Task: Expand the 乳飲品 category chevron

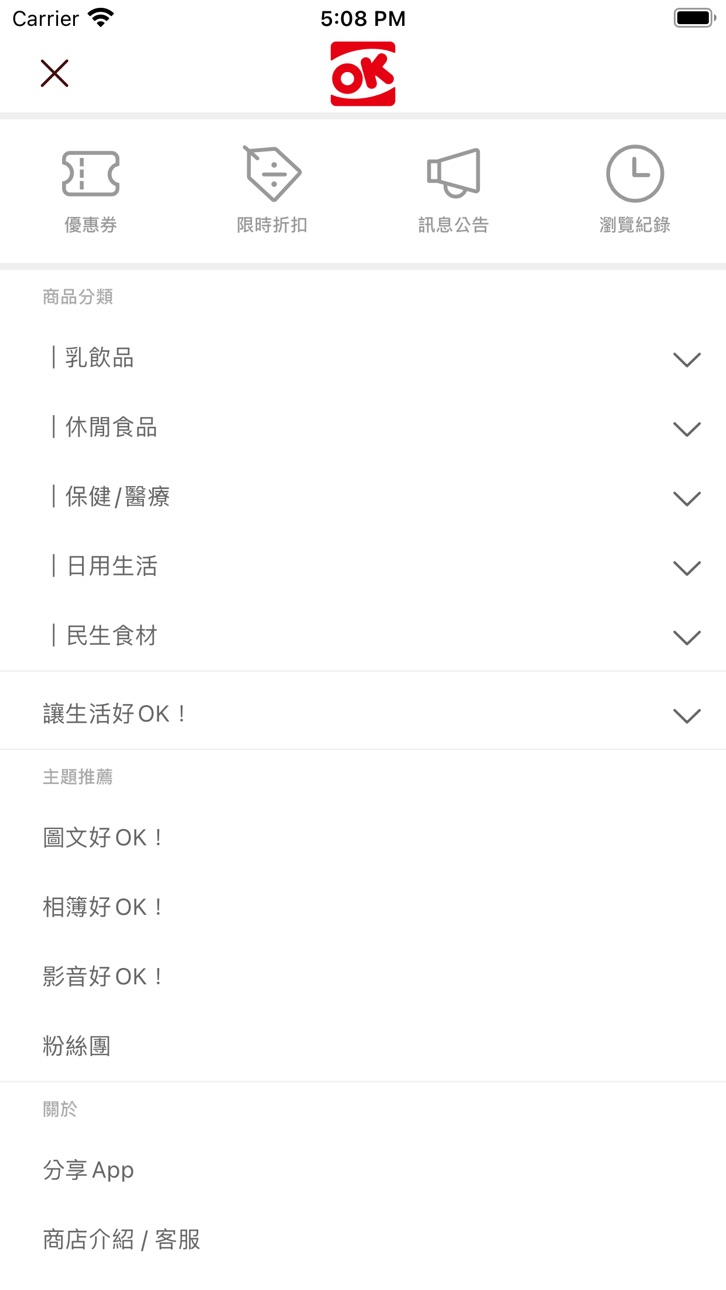Action: click(x=687, y=360)
